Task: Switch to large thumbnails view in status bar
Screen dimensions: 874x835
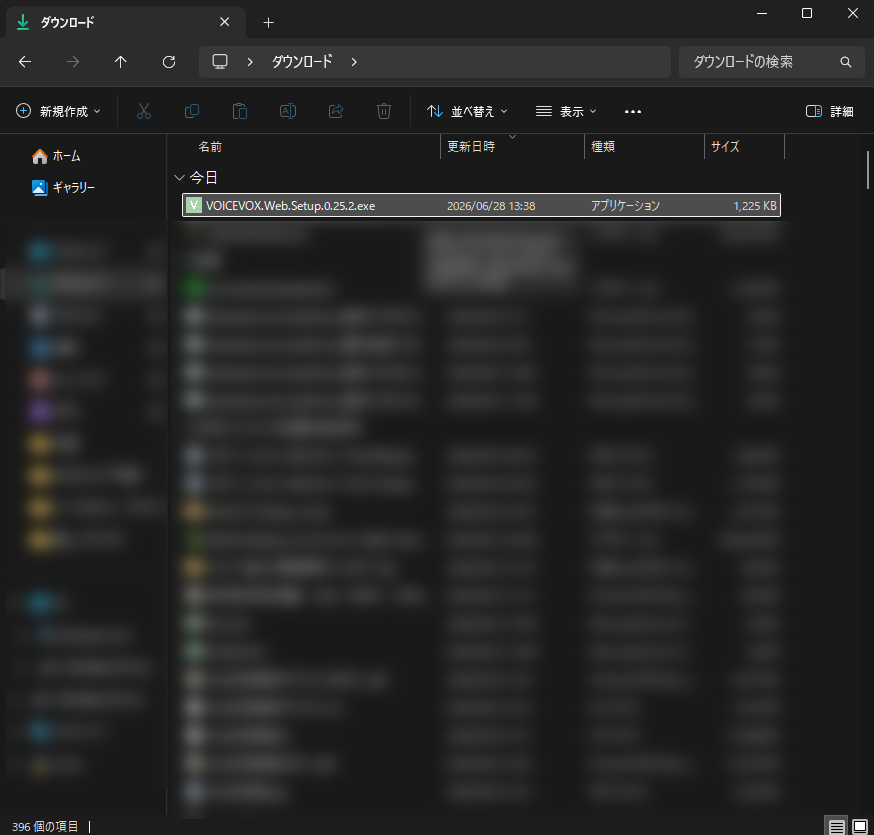Action: click(x=860, y=827)
